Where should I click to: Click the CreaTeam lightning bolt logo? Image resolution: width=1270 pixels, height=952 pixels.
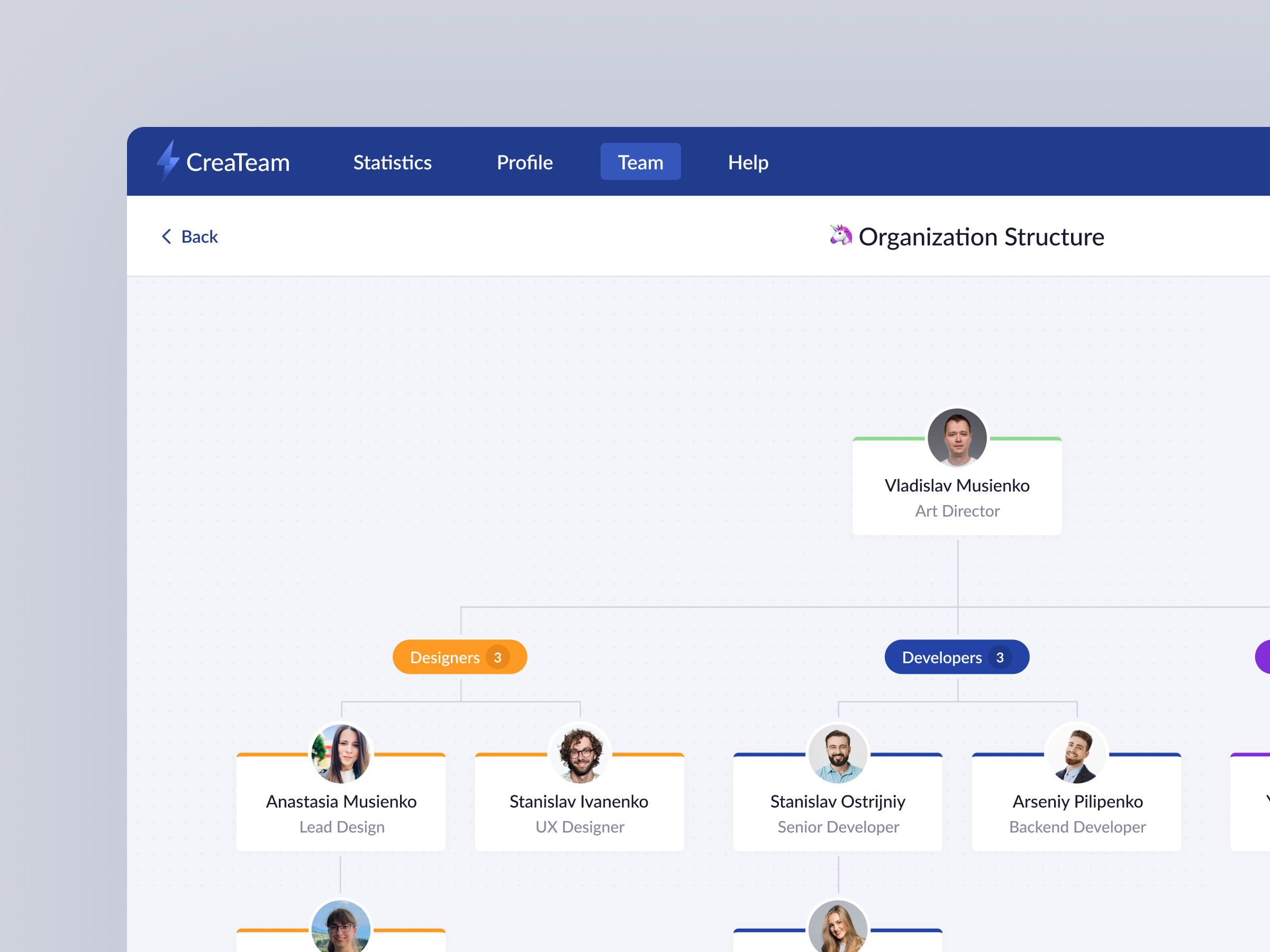click(169, 162)
